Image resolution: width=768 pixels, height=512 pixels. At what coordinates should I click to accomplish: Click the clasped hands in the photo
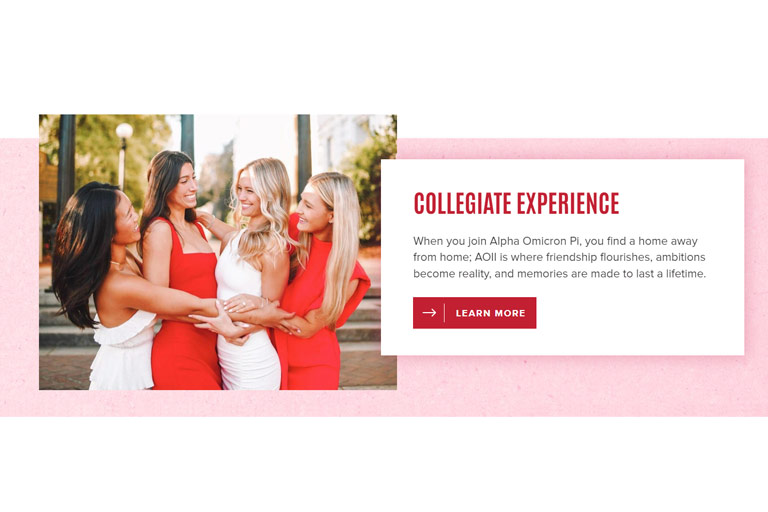[x=245, y=316]
